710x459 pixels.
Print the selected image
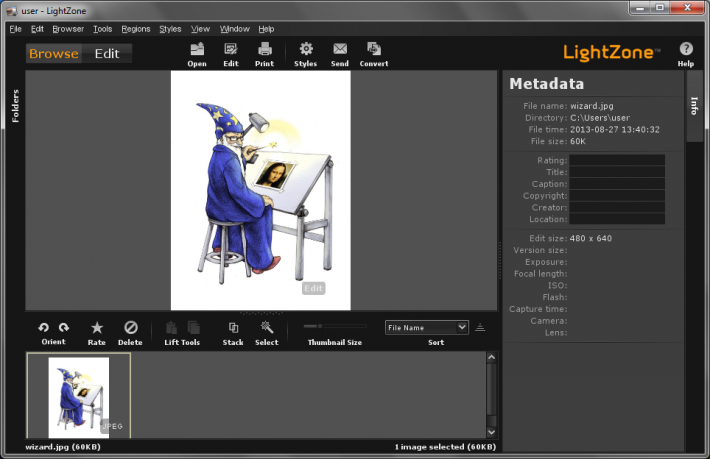tap(264, 49)
